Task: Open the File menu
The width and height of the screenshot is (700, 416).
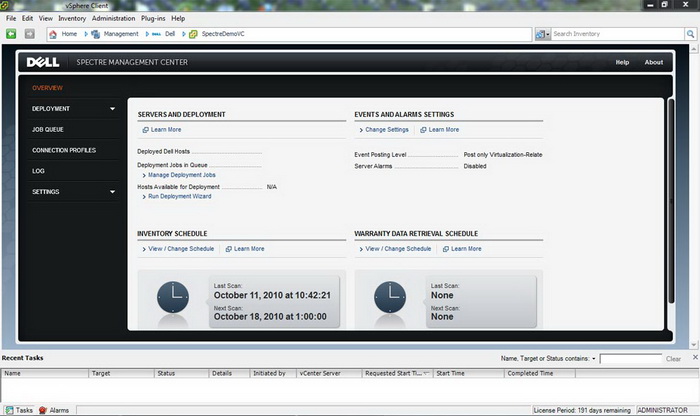Action: (x=11, y=18)
